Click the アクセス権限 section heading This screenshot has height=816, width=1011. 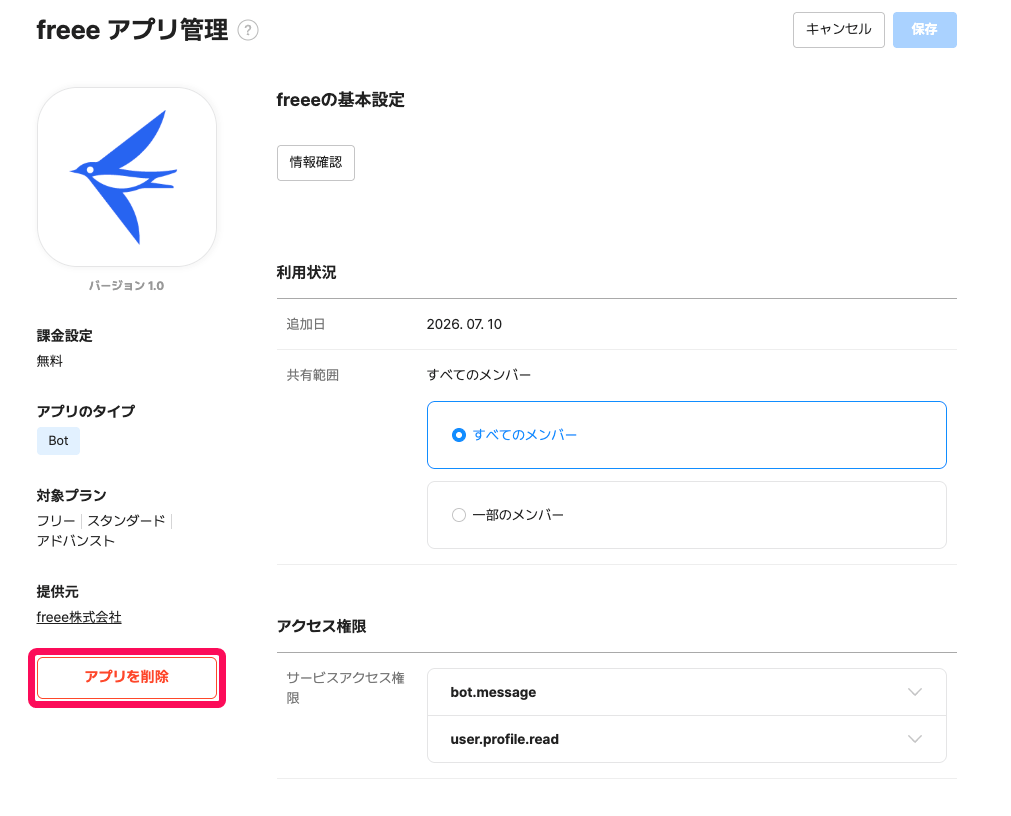click(x=321, y=627)
